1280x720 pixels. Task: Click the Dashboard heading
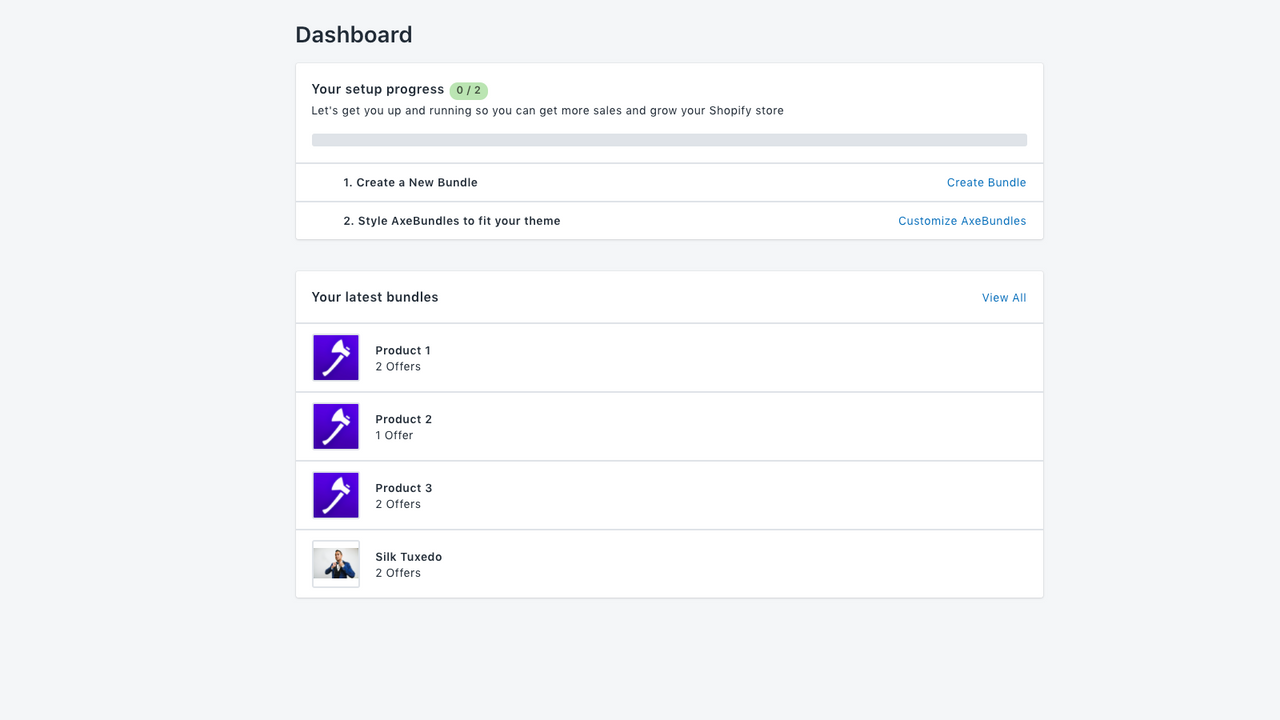(x=353, y=34)
